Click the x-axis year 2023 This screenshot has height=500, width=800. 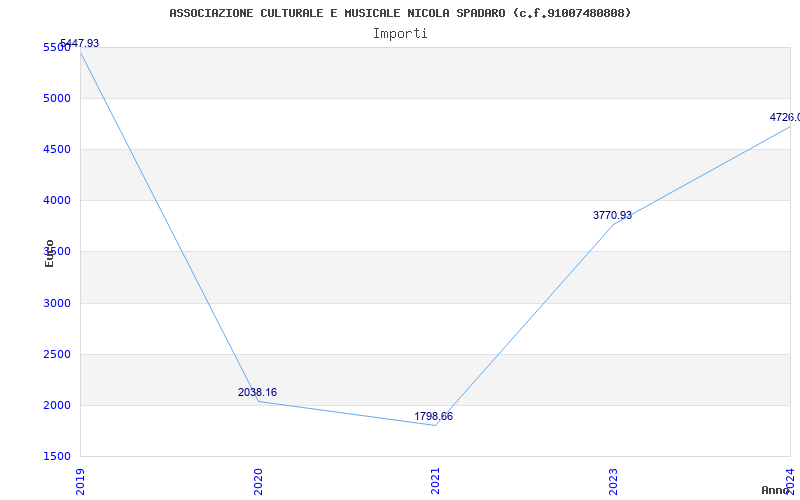[613, 481]
